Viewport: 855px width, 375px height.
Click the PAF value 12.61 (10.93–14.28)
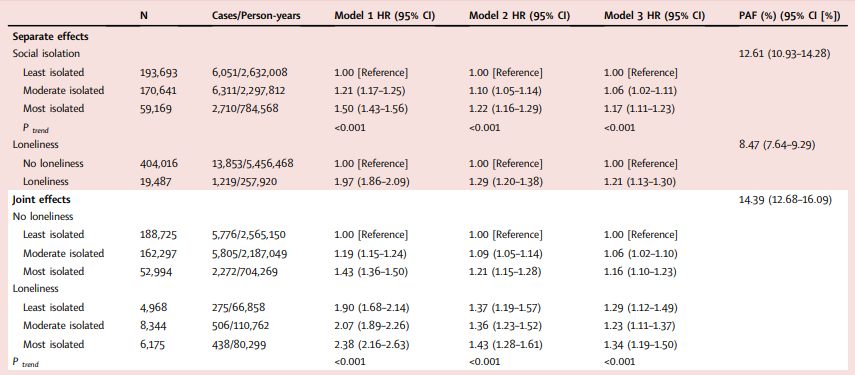tap(784, 53)
